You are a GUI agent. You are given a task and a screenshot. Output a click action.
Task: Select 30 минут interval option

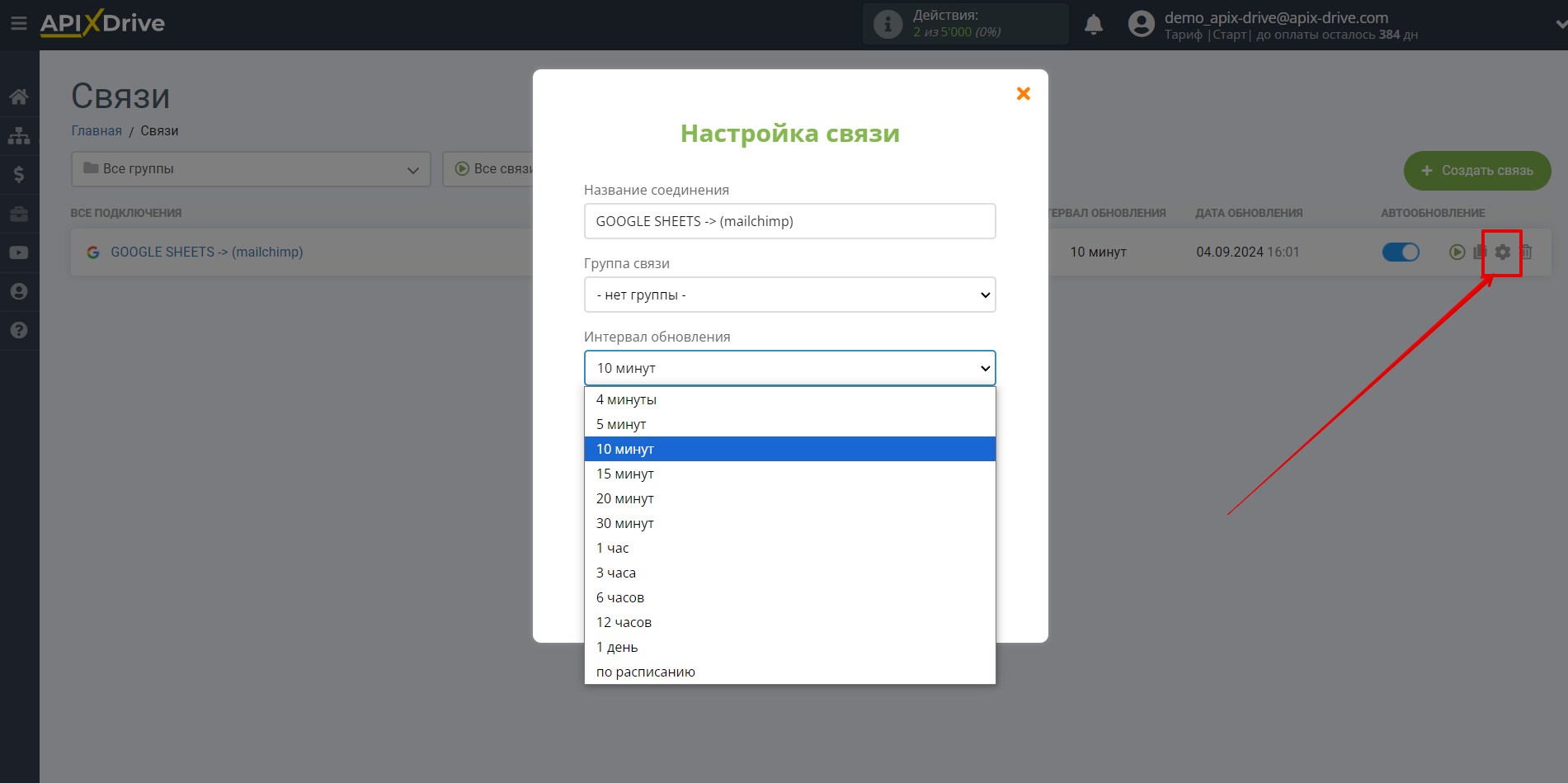[790, 523]
